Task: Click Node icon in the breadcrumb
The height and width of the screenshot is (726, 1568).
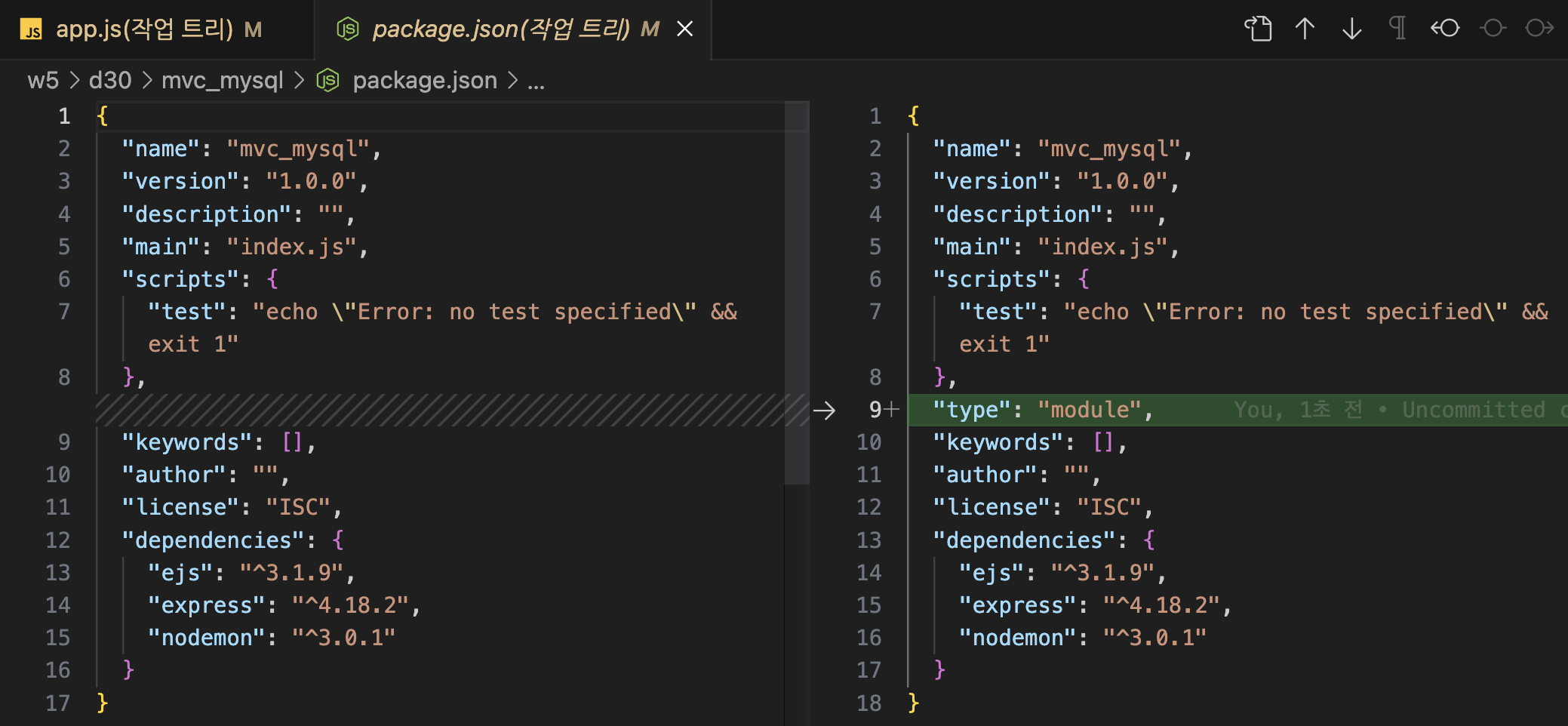Action: (327, 80)
